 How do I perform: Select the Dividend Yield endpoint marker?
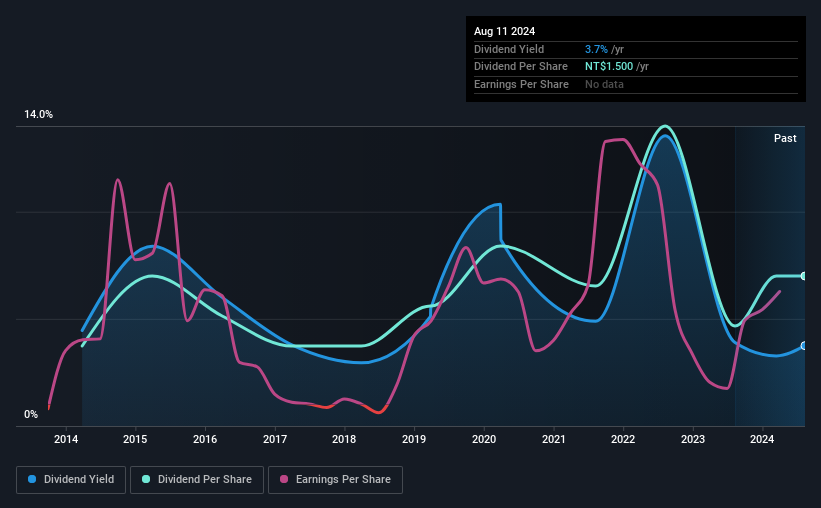point(804,346)
